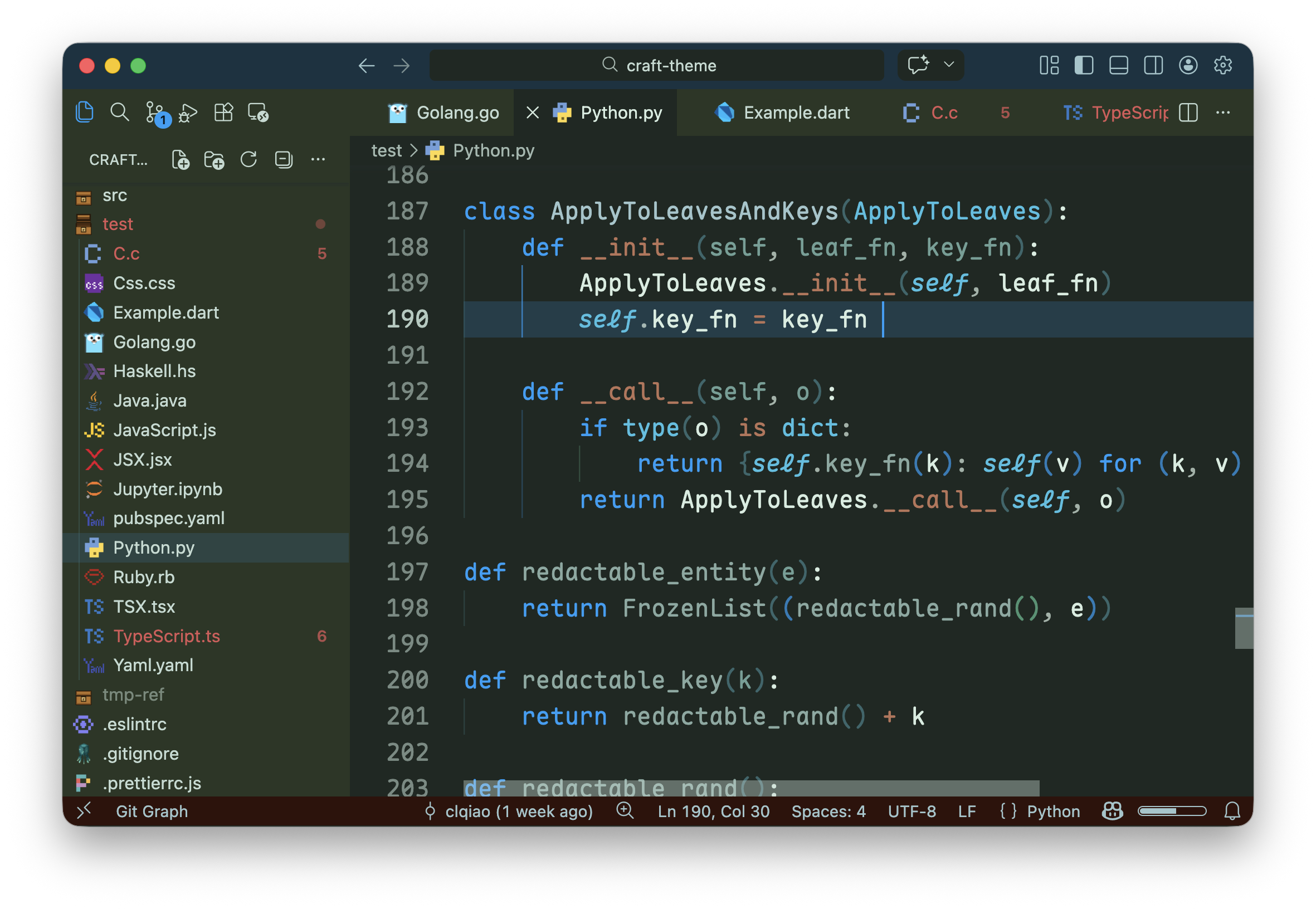Open Source Control view with badge

click(155, 113)
